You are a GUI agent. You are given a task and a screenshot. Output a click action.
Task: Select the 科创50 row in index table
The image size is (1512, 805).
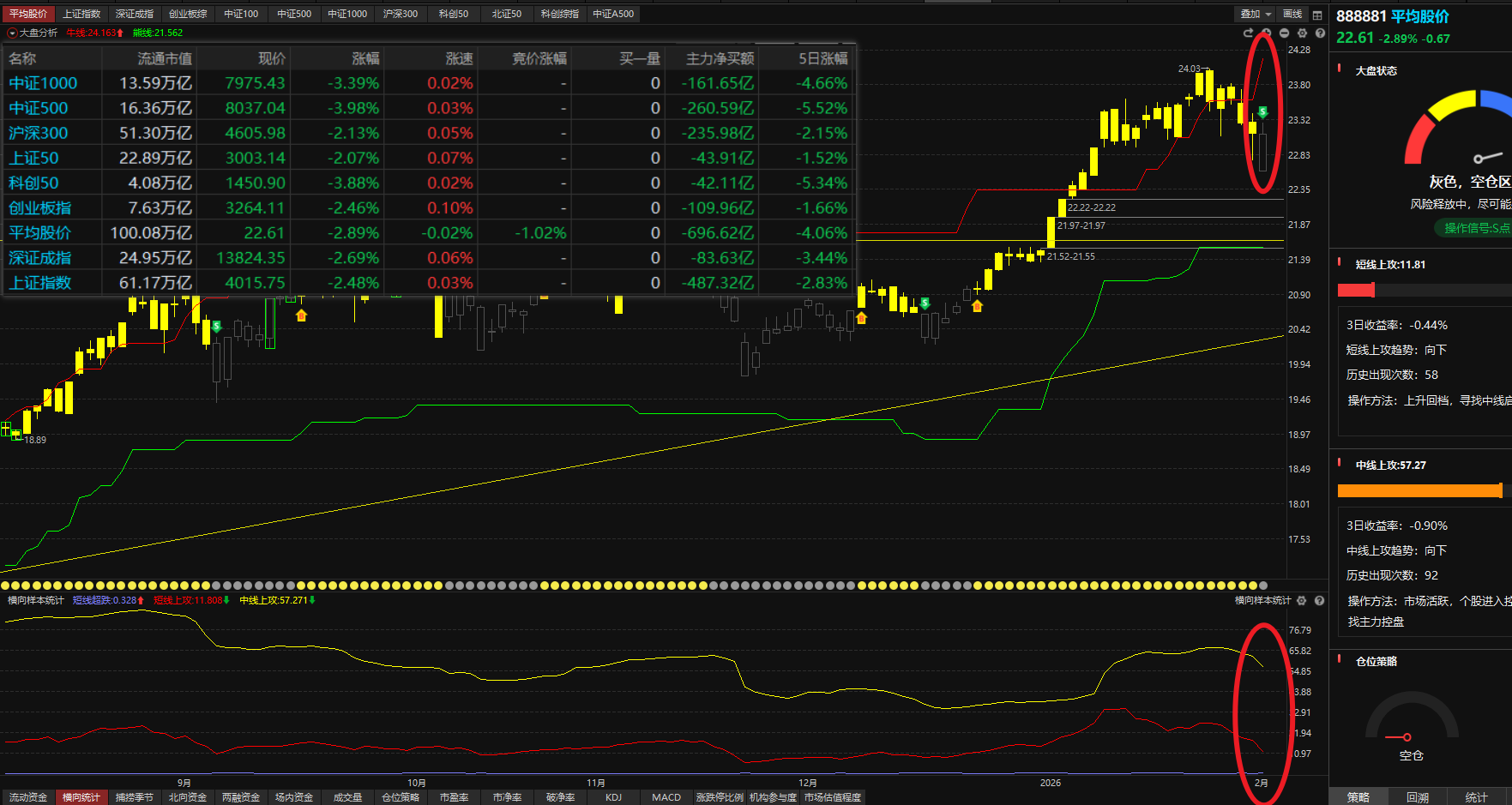34,183
